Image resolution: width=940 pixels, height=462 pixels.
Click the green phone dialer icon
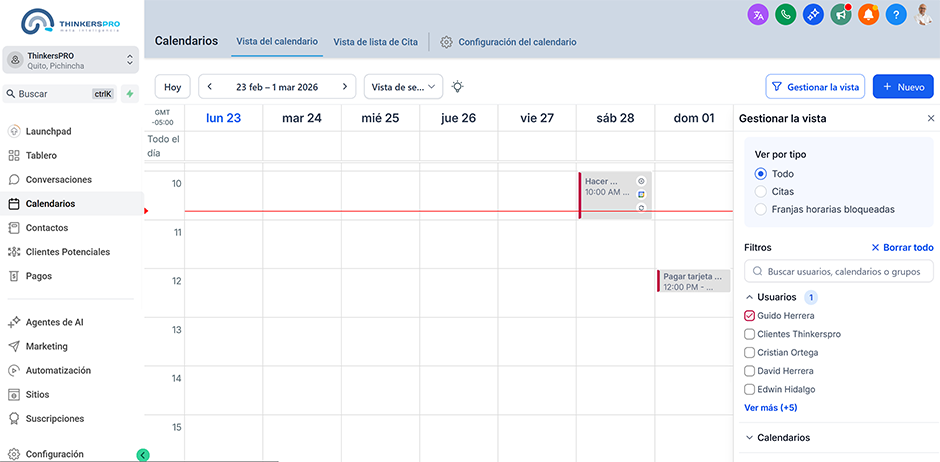coord(785,15)
